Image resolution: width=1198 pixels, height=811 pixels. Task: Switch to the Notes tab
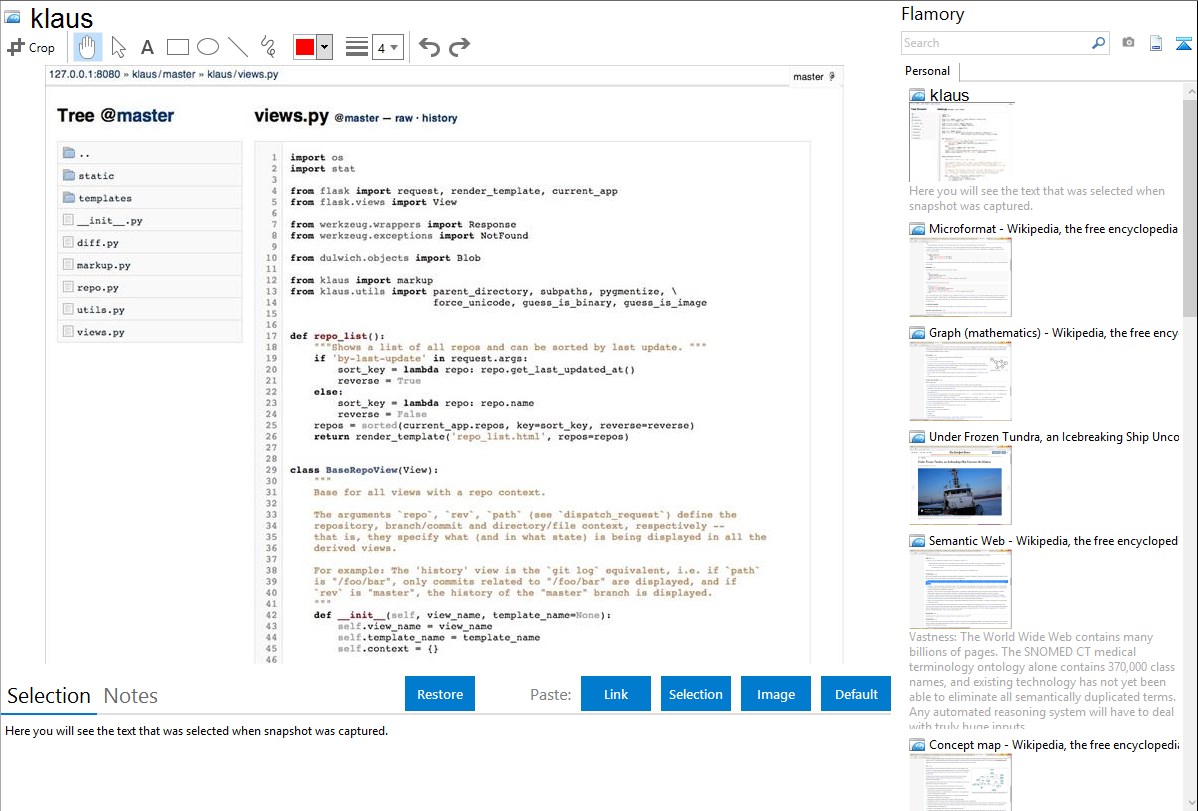point(131,696)
